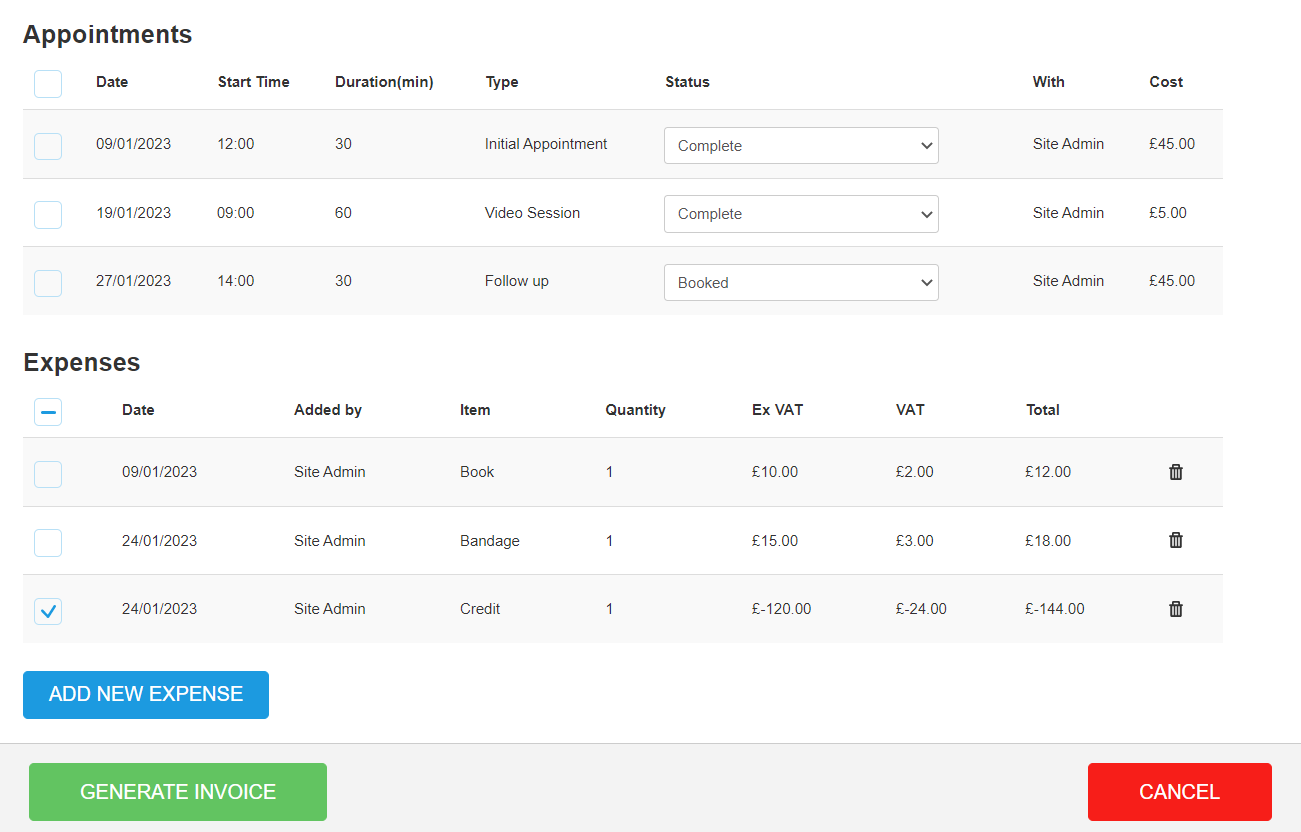
Task: Uncheck the Credit expense checkbox
Action: click(x=48, y=610)
